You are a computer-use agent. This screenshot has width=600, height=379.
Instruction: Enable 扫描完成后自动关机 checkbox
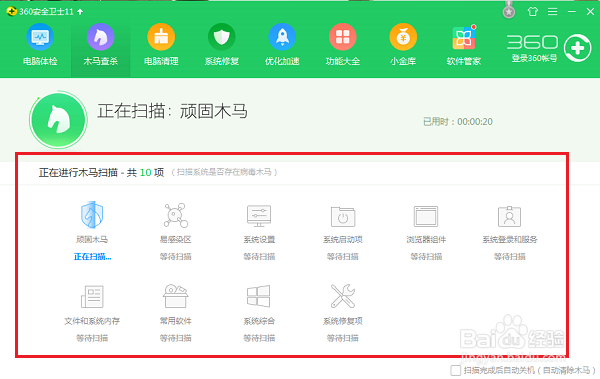(455, 370)
